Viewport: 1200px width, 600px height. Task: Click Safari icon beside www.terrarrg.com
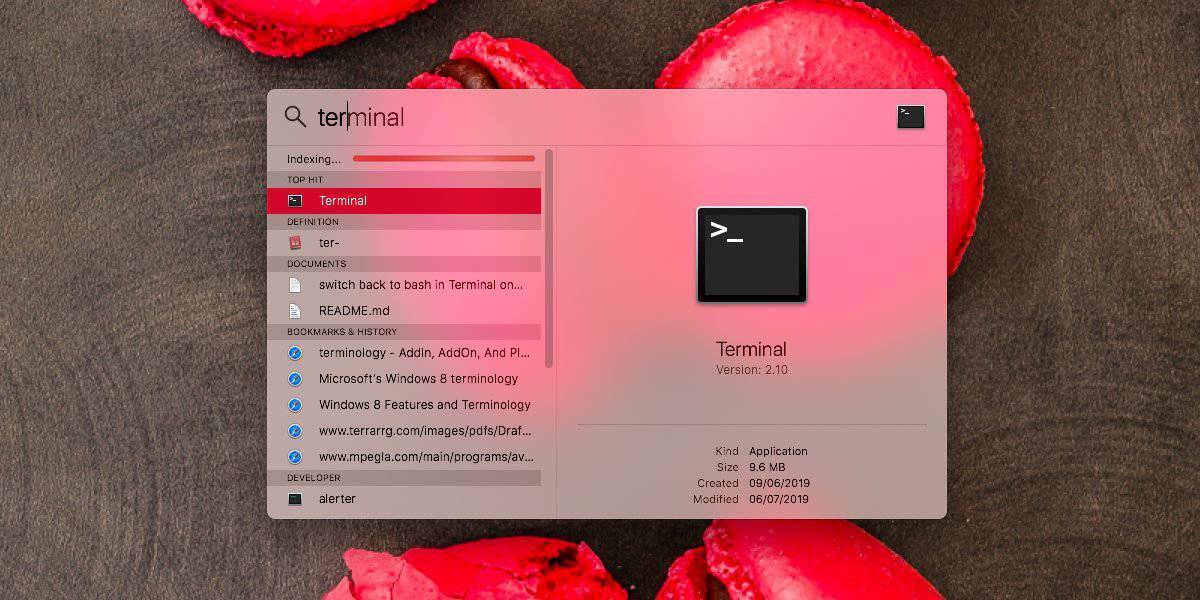coord(295,431)
